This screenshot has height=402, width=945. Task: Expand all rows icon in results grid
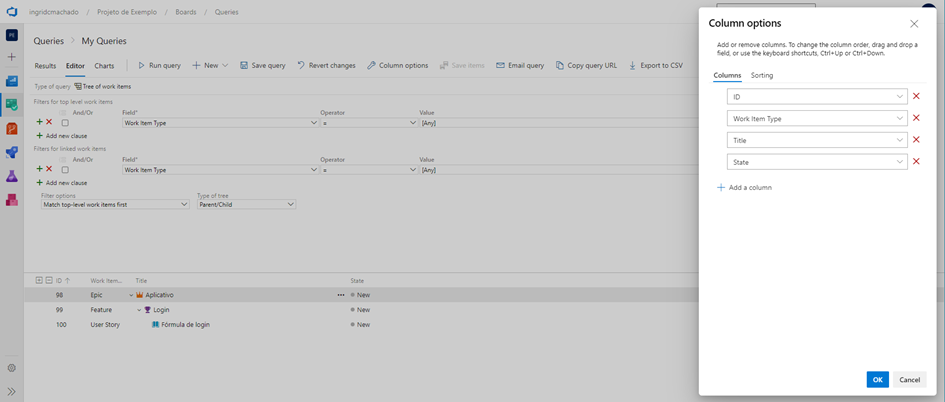[x=39, y=280]
